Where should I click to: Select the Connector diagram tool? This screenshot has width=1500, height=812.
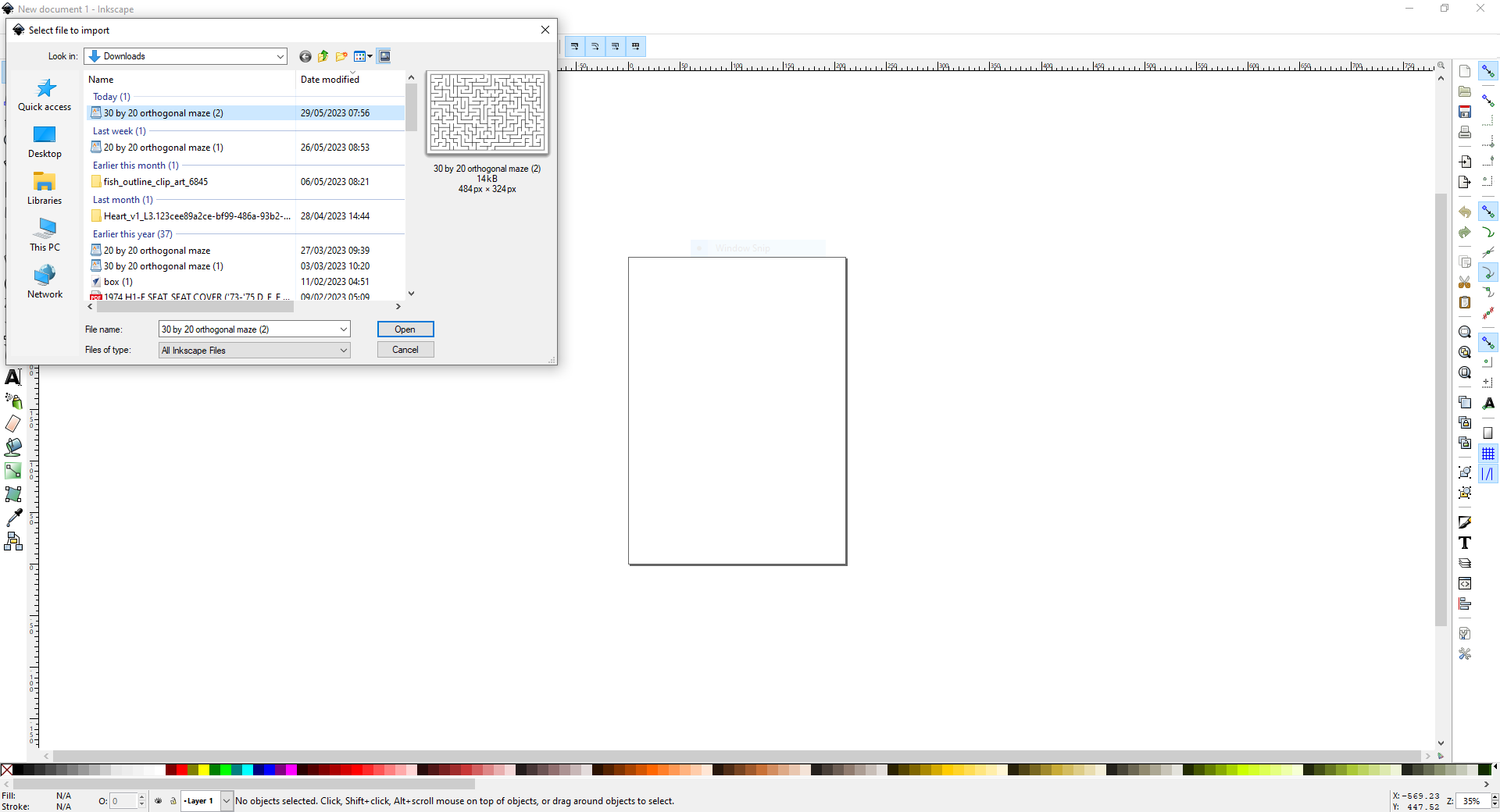pos(13,541)
